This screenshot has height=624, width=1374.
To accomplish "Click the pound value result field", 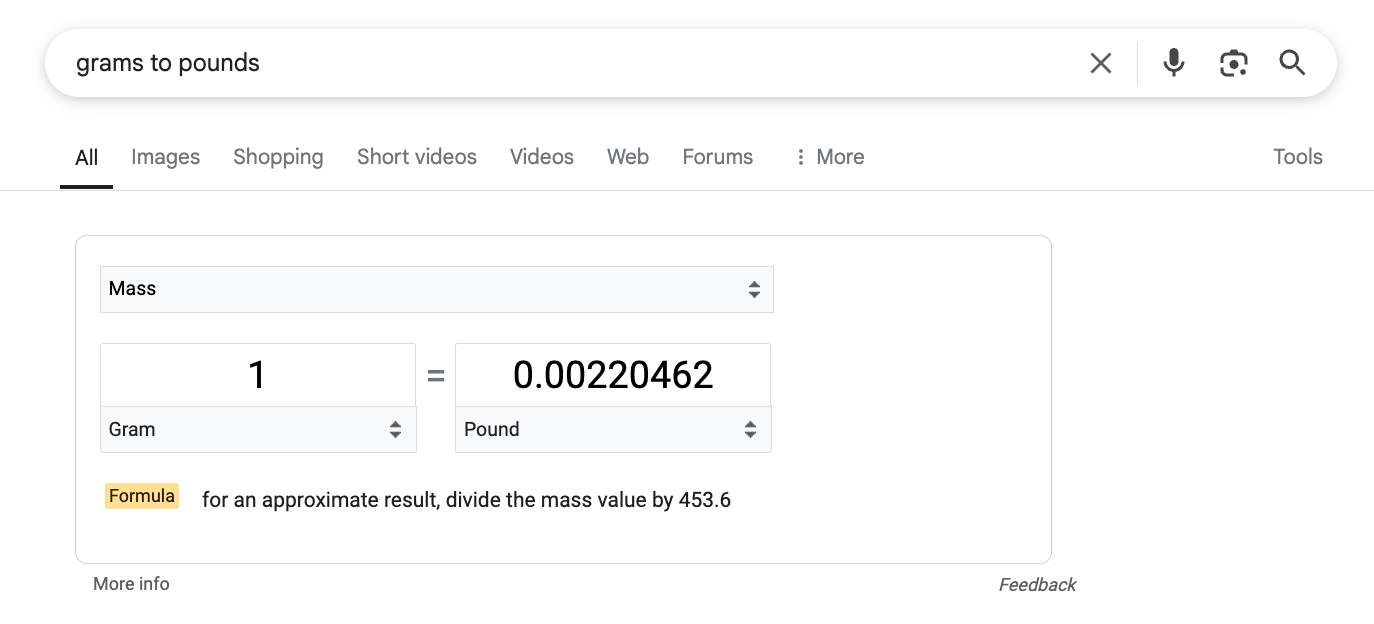I will (x=612, y=375).
